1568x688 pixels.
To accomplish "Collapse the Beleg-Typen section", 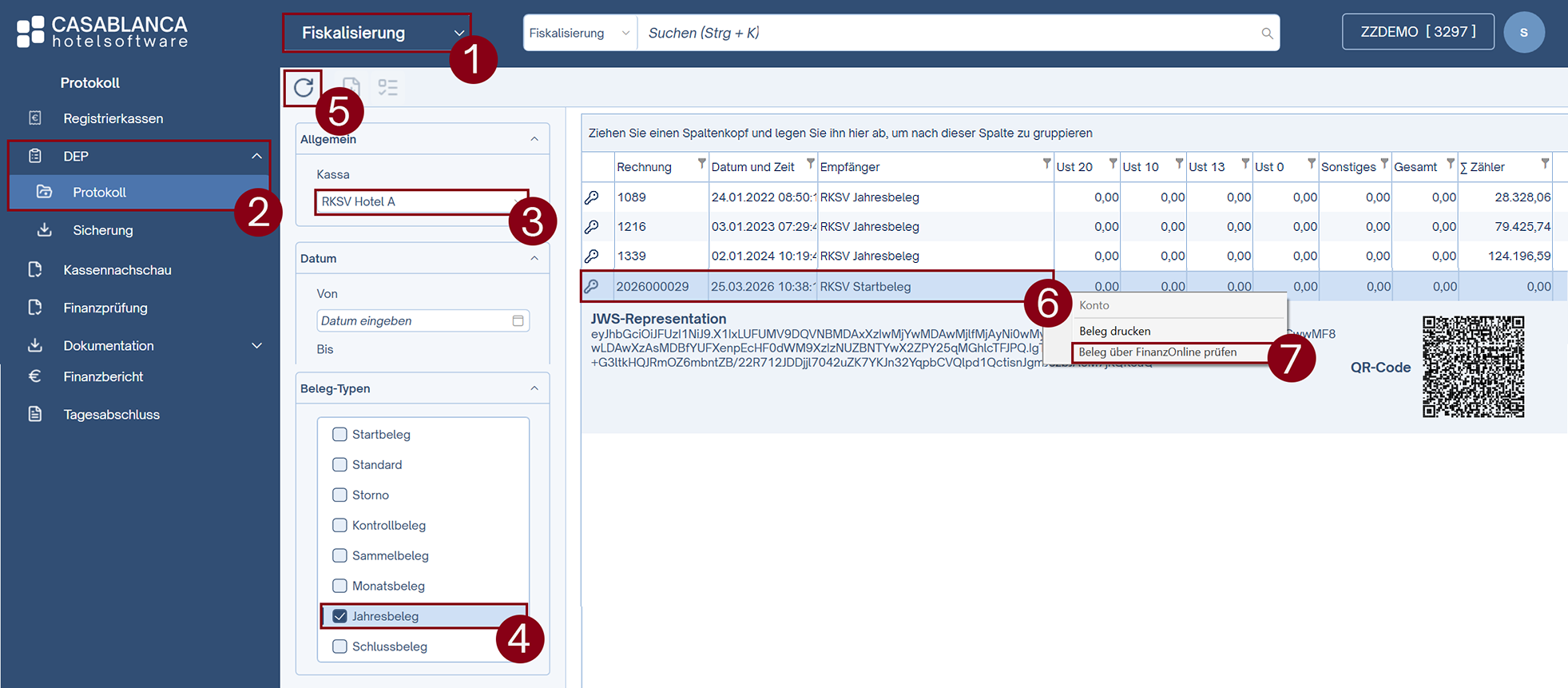I will (x=534, y=388).
